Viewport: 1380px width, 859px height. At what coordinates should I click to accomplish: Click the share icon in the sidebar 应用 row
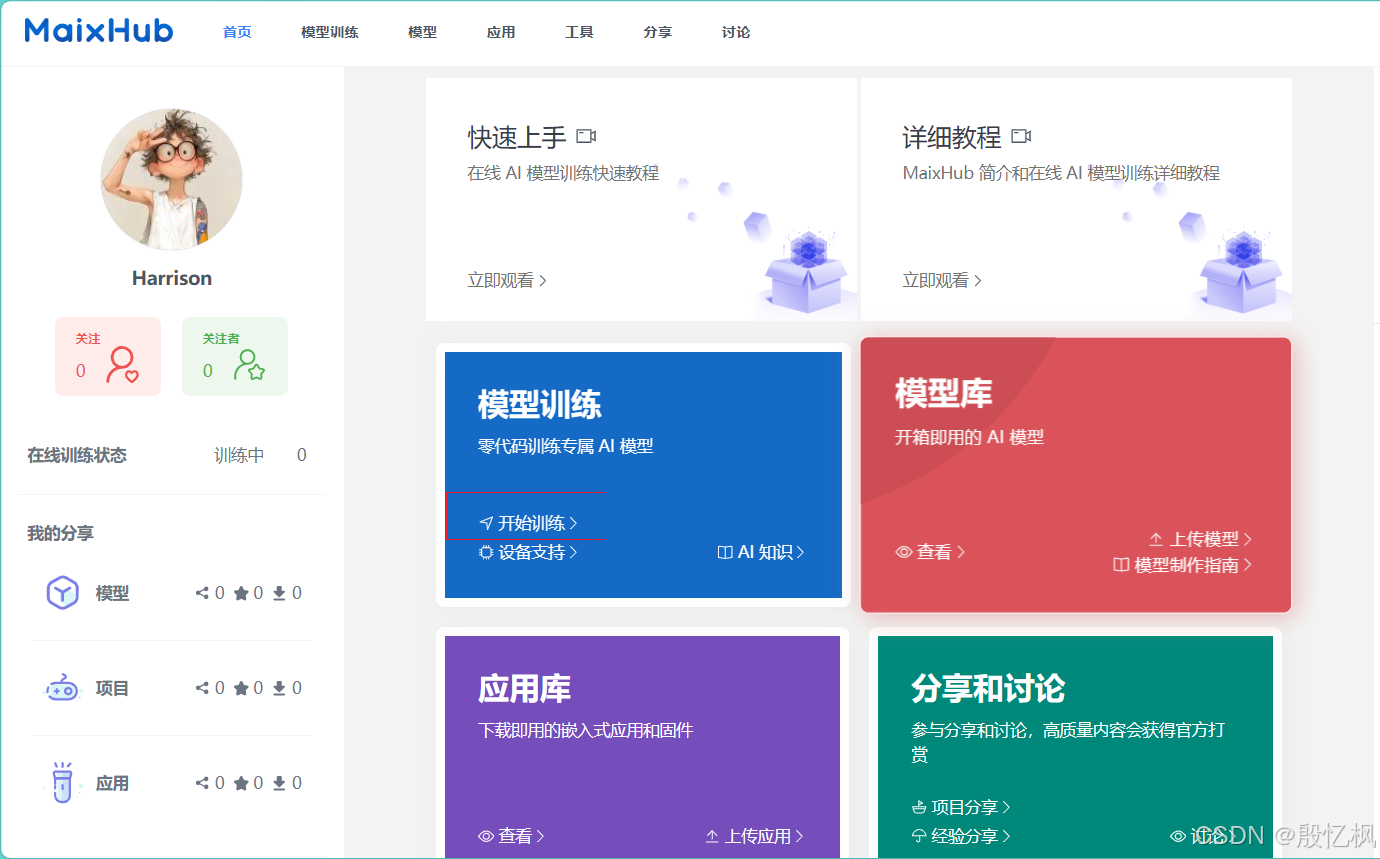tap(202, 783)
